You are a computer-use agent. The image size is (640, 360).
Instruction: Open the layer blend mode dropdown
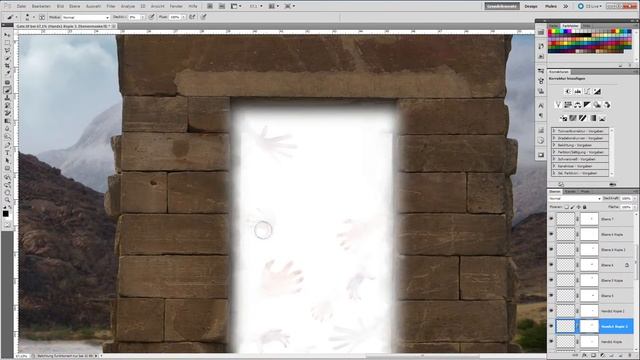point(575,198)
